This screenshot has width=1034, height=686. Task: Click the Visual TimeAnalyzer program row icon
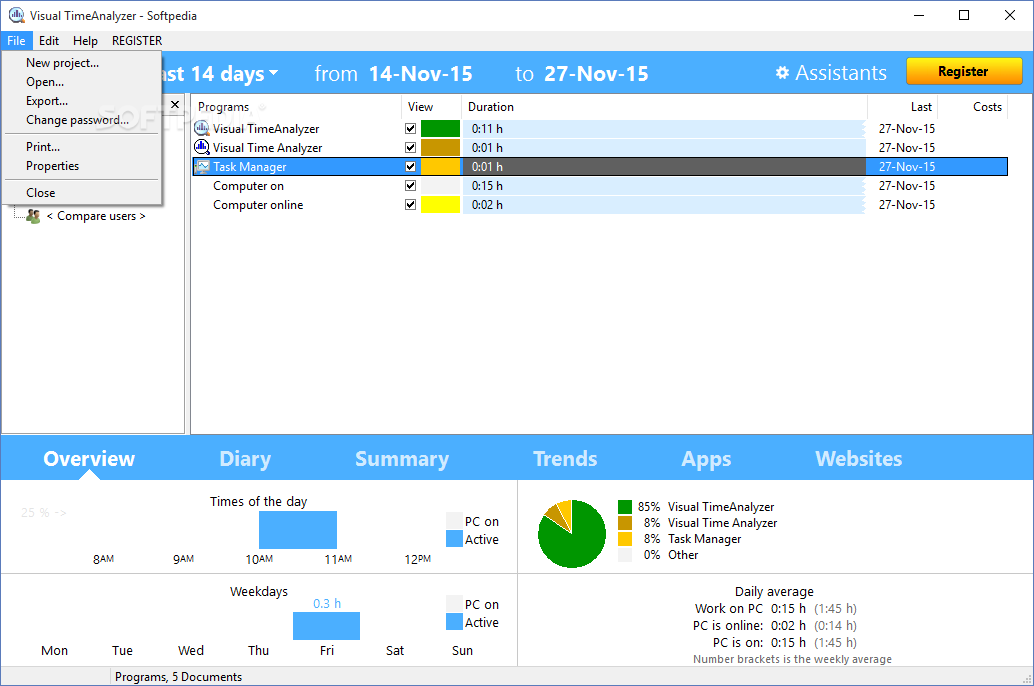[x=202, y=129]
